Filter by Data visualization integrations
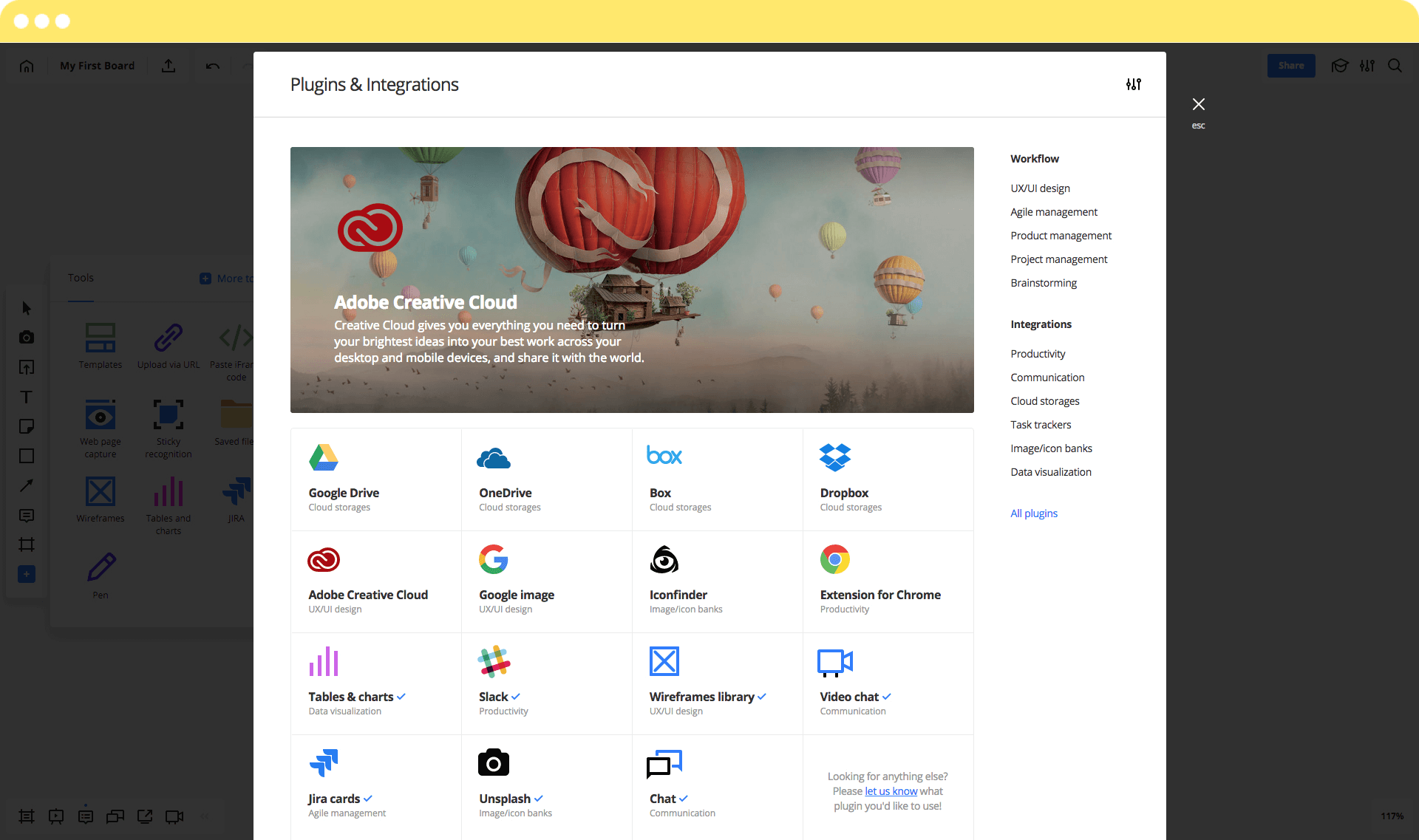 click(x=1050, y=472)
